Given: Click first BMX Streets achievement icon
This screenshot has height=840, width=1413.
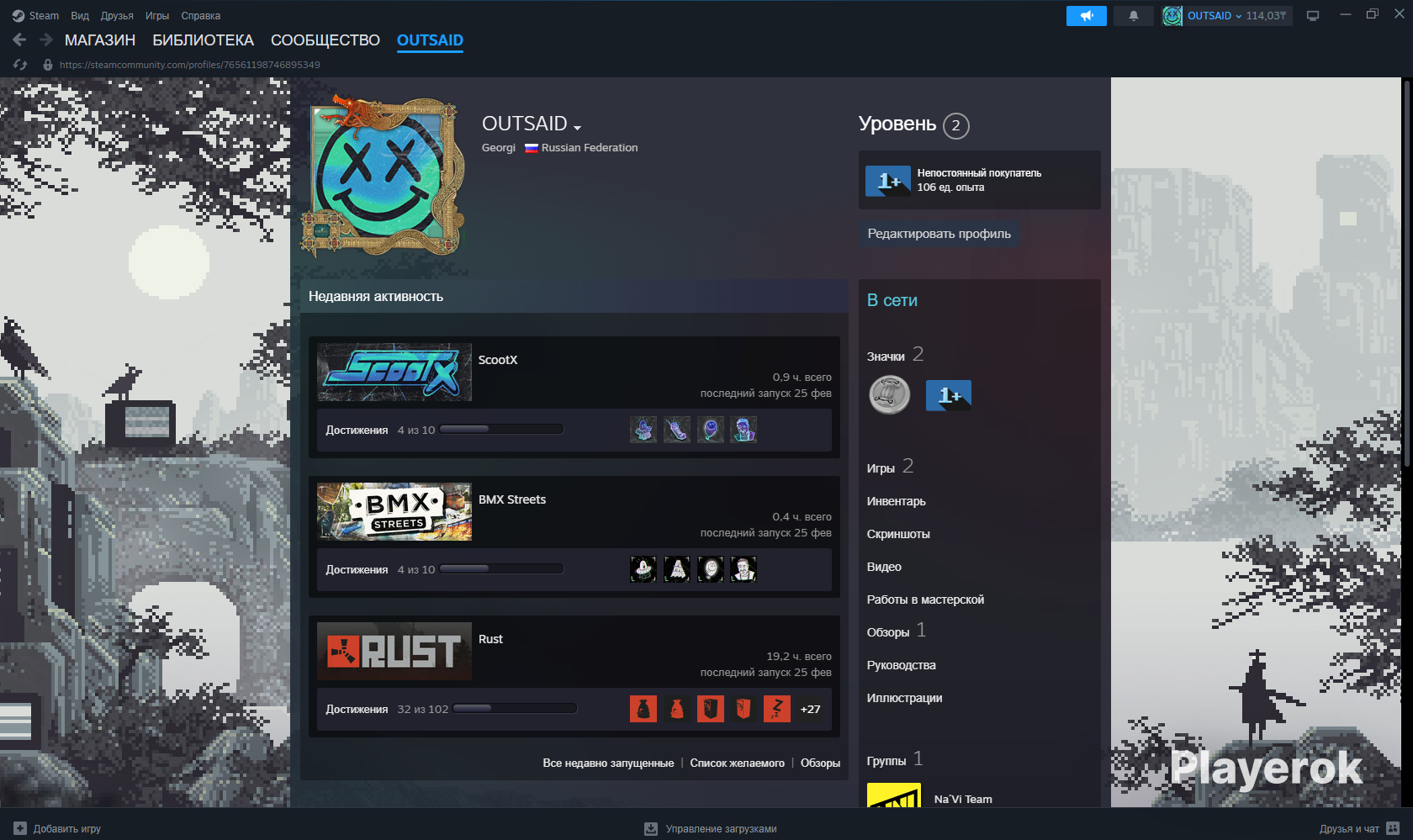Looking at the screenshot, I should 643,569.
